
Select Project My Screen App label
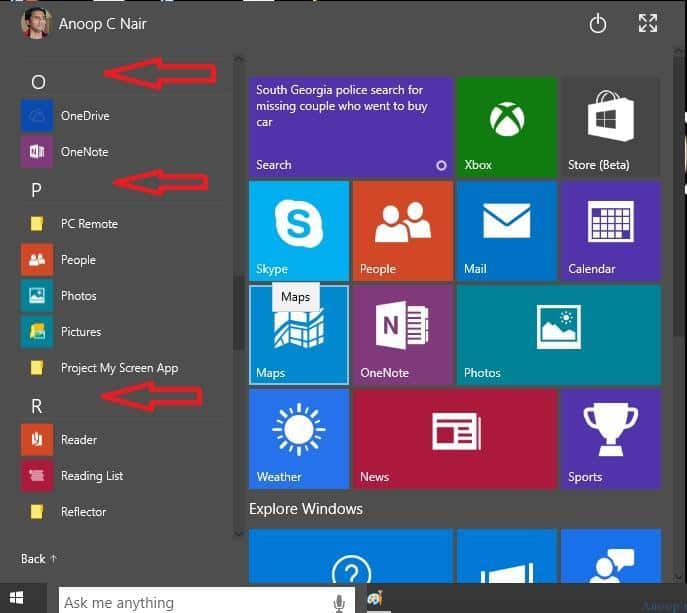click(x=120, y=368)
